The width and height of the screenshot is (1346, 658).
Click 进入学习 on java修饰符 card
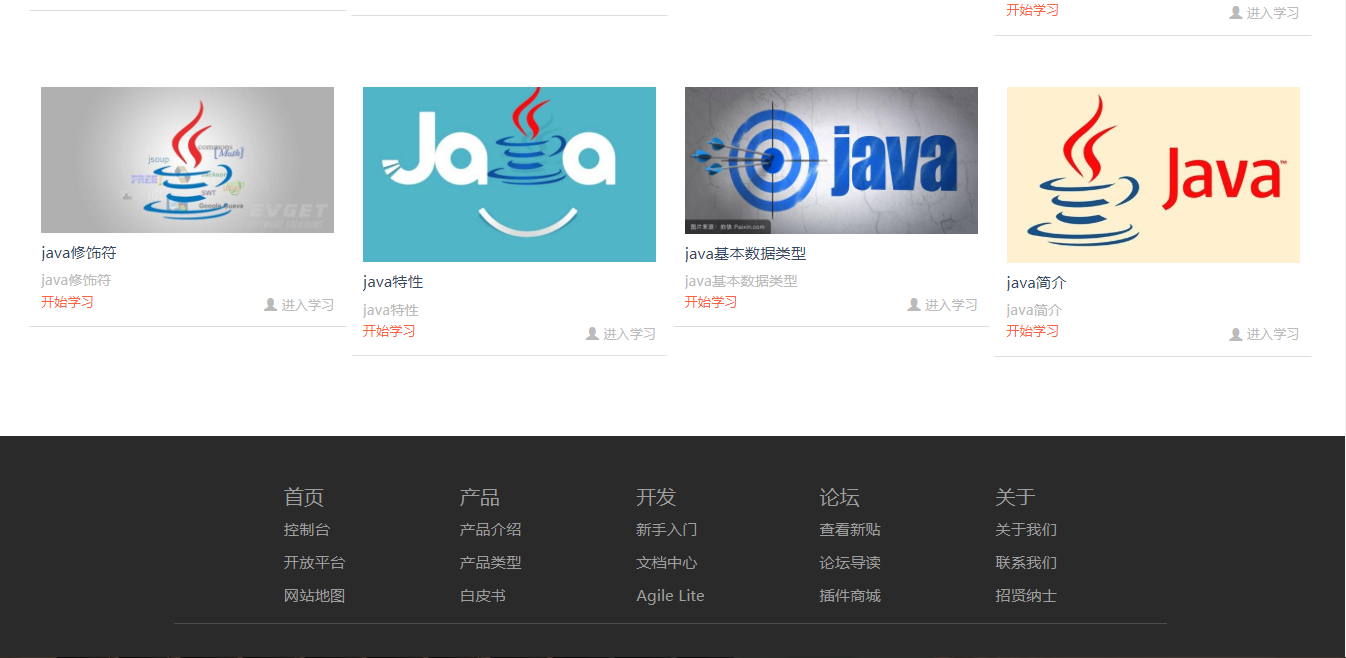pyautogui.click(x=307, y=305)
